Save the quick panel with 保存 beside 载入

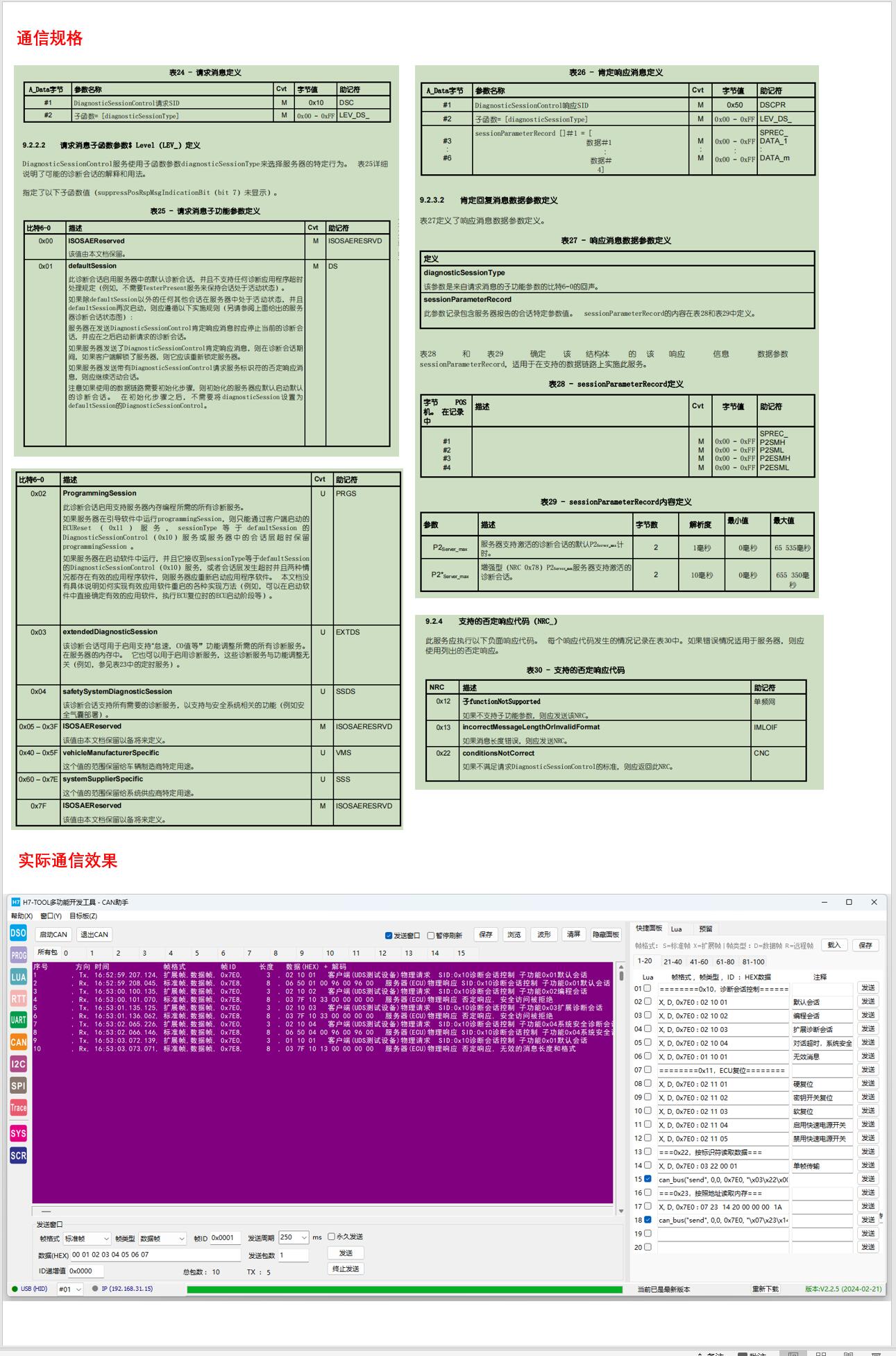[865, 945]
